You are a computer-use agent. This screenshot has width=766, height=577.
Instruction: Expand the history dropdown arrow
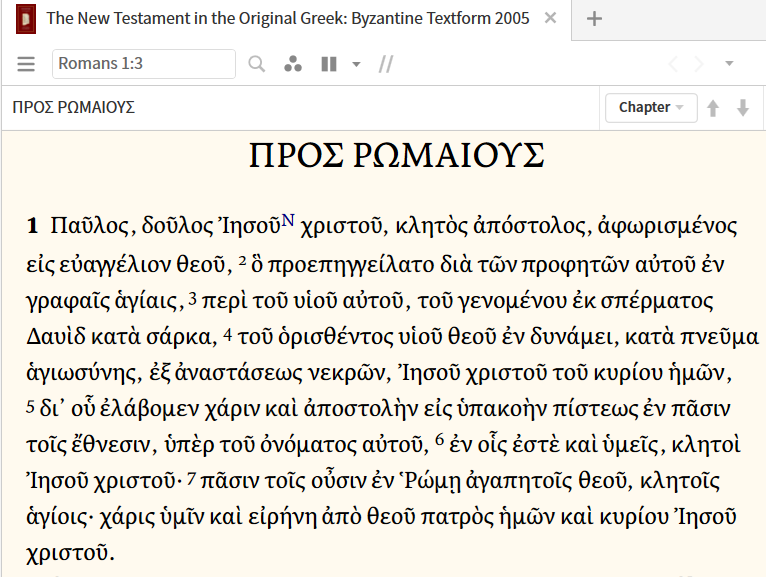click(x=730, y=64)
